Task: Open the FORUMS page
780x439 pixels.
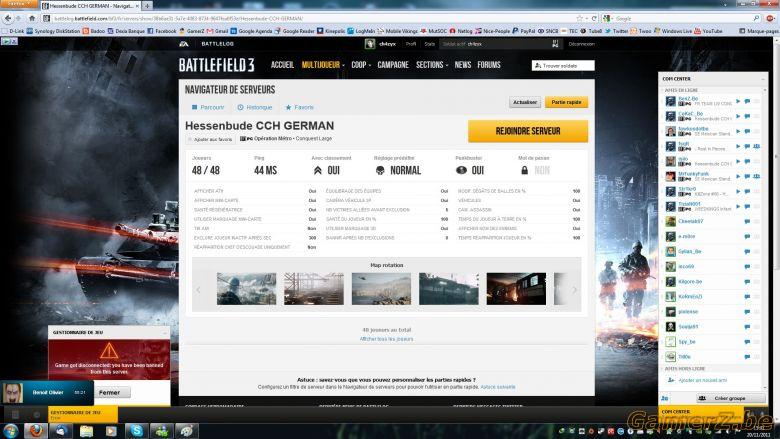Action: click(x=489, y=65)
